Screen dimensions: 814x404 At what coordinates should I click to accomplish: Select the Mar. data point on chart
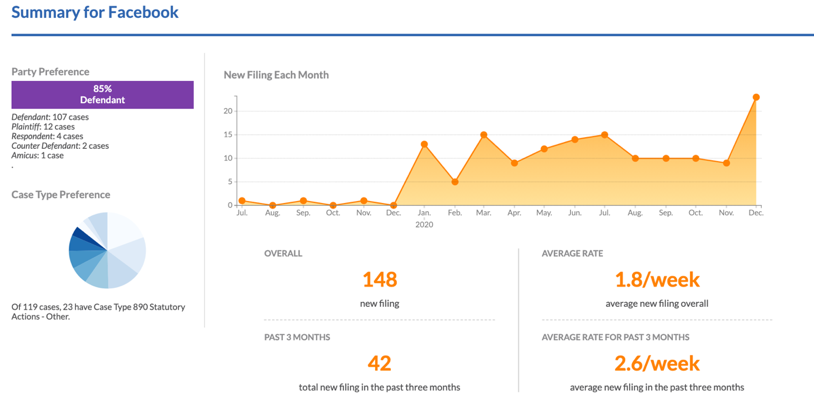point(483,135)
